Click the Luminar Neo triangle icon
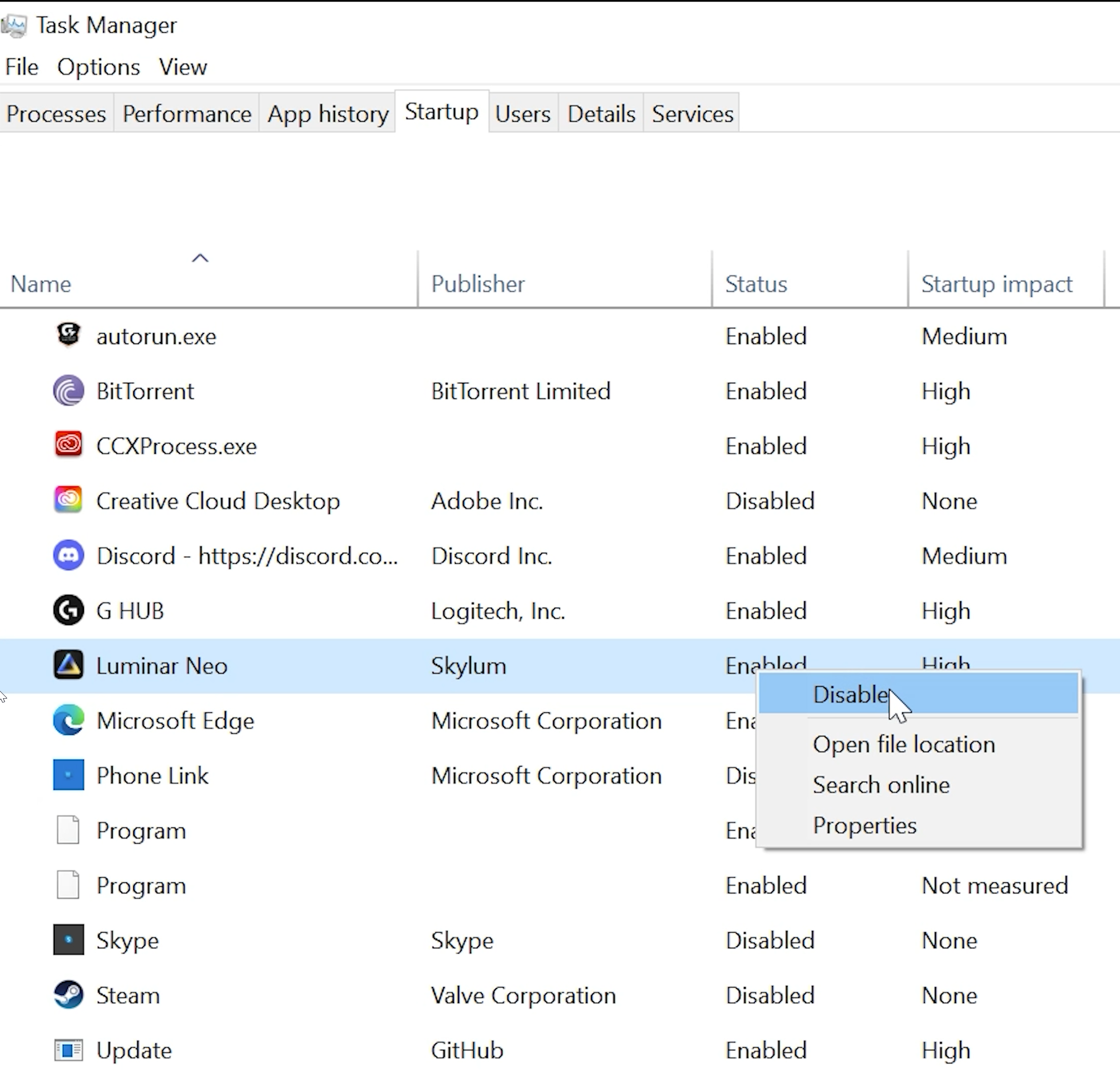 (x=68, y=665)
